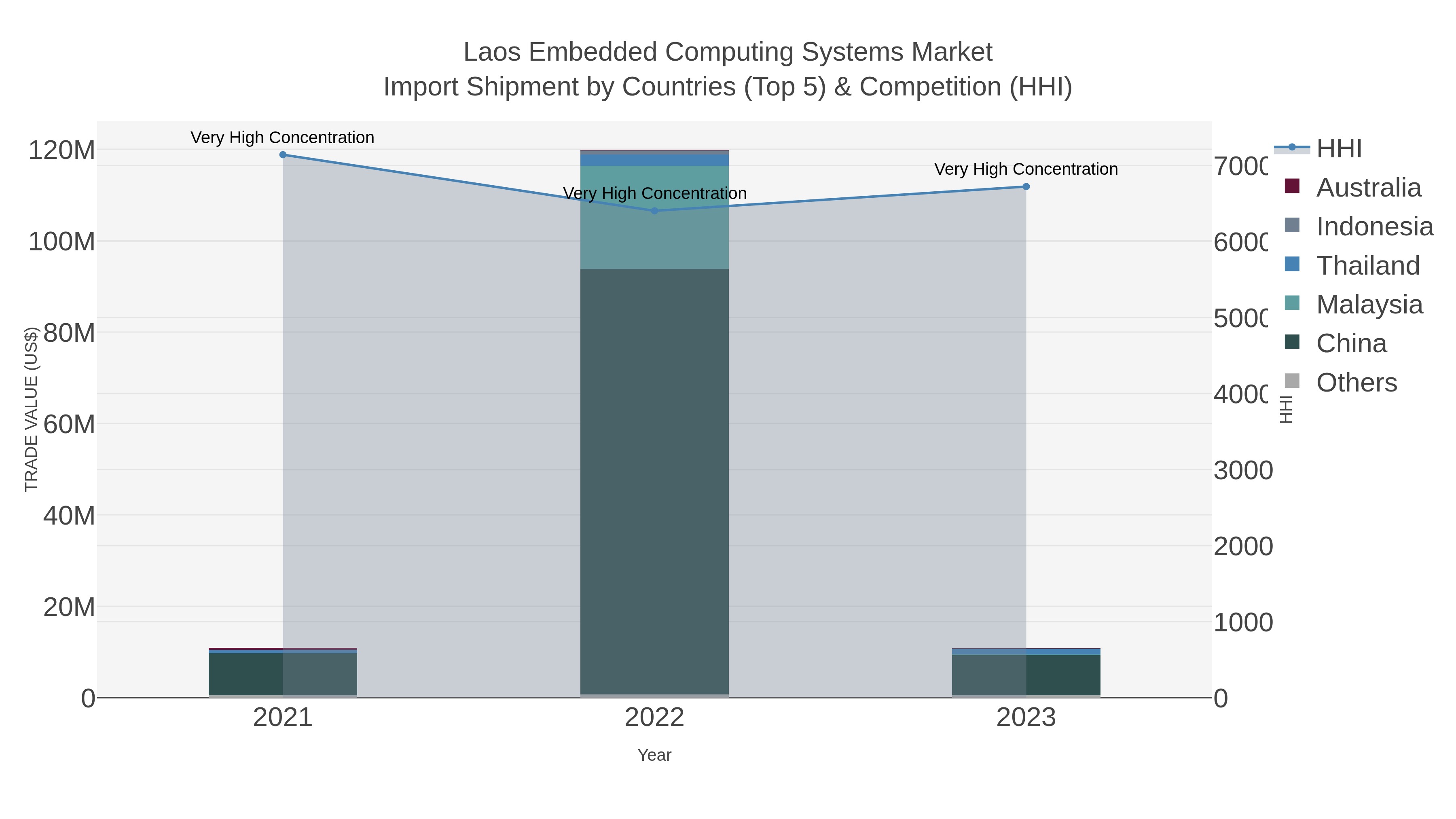This screenshot has width=1456, height=819.
Task: Click the 2000 HHI axis tick label
Action: pos(1244,546)
